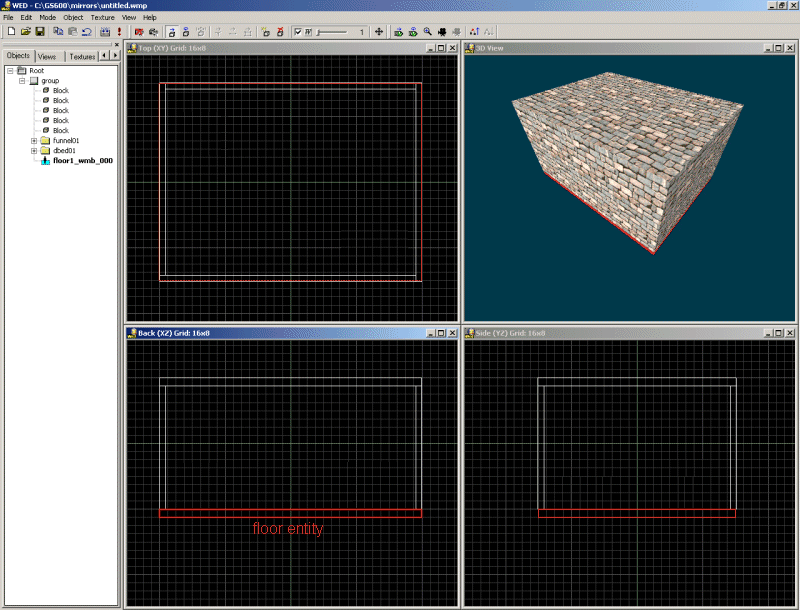The image size is (800, 610).
Task: Choose the edge move tool
Action: click(233, 32)
